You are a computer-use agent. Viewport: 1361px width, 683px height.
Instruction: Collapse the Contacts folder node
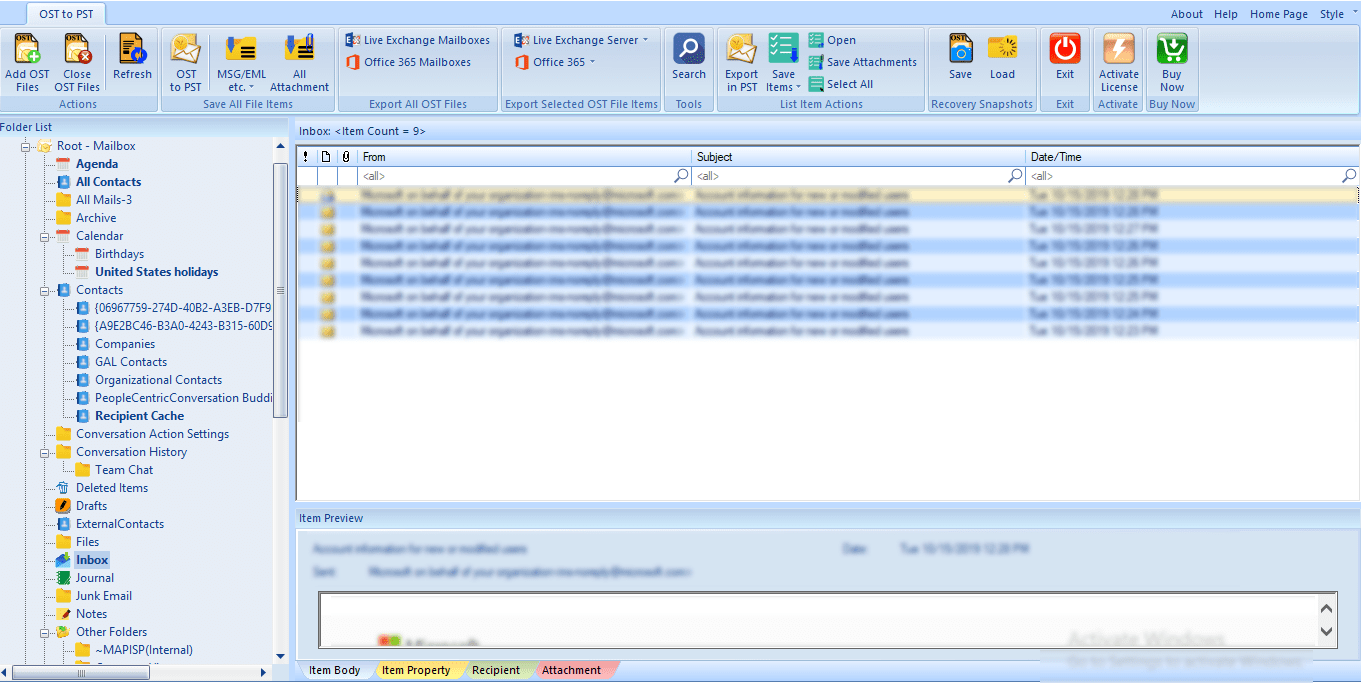(45, 290)
